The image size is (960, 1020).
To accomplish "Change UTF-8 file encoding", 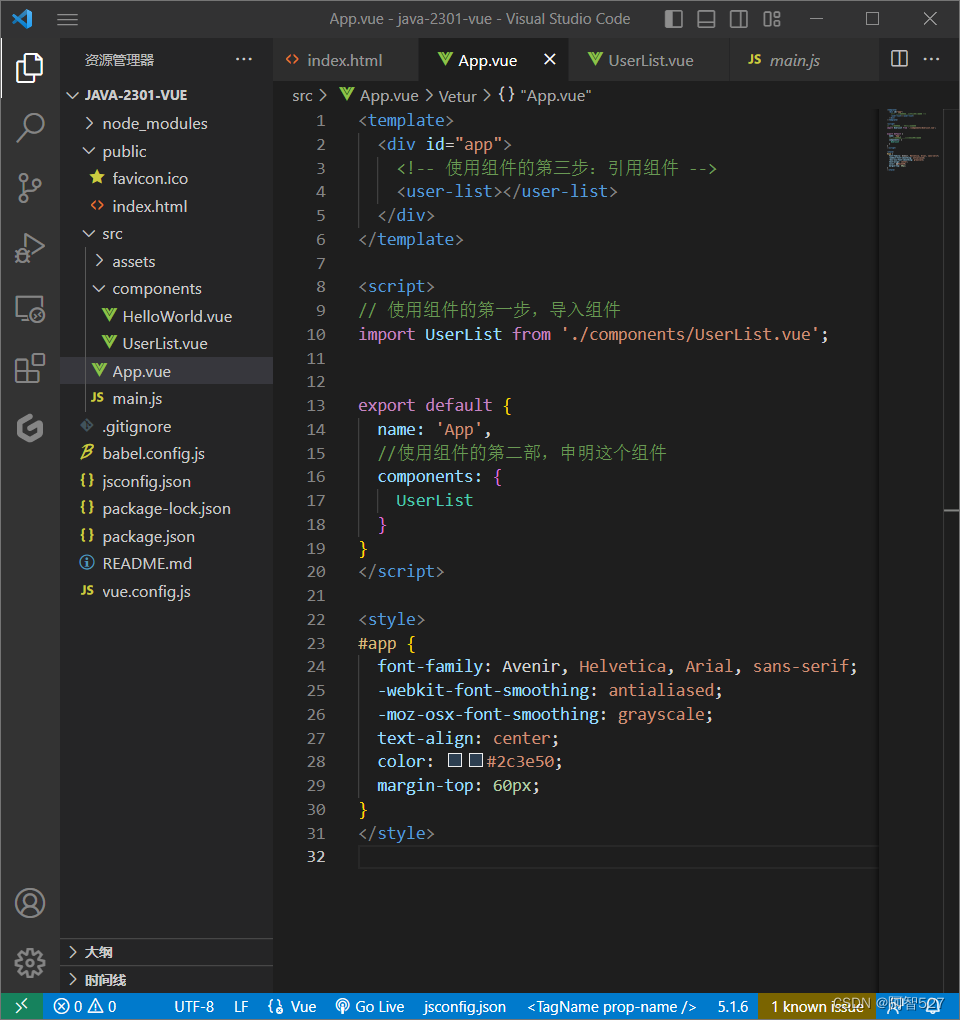I will [x=194, y=1006].
